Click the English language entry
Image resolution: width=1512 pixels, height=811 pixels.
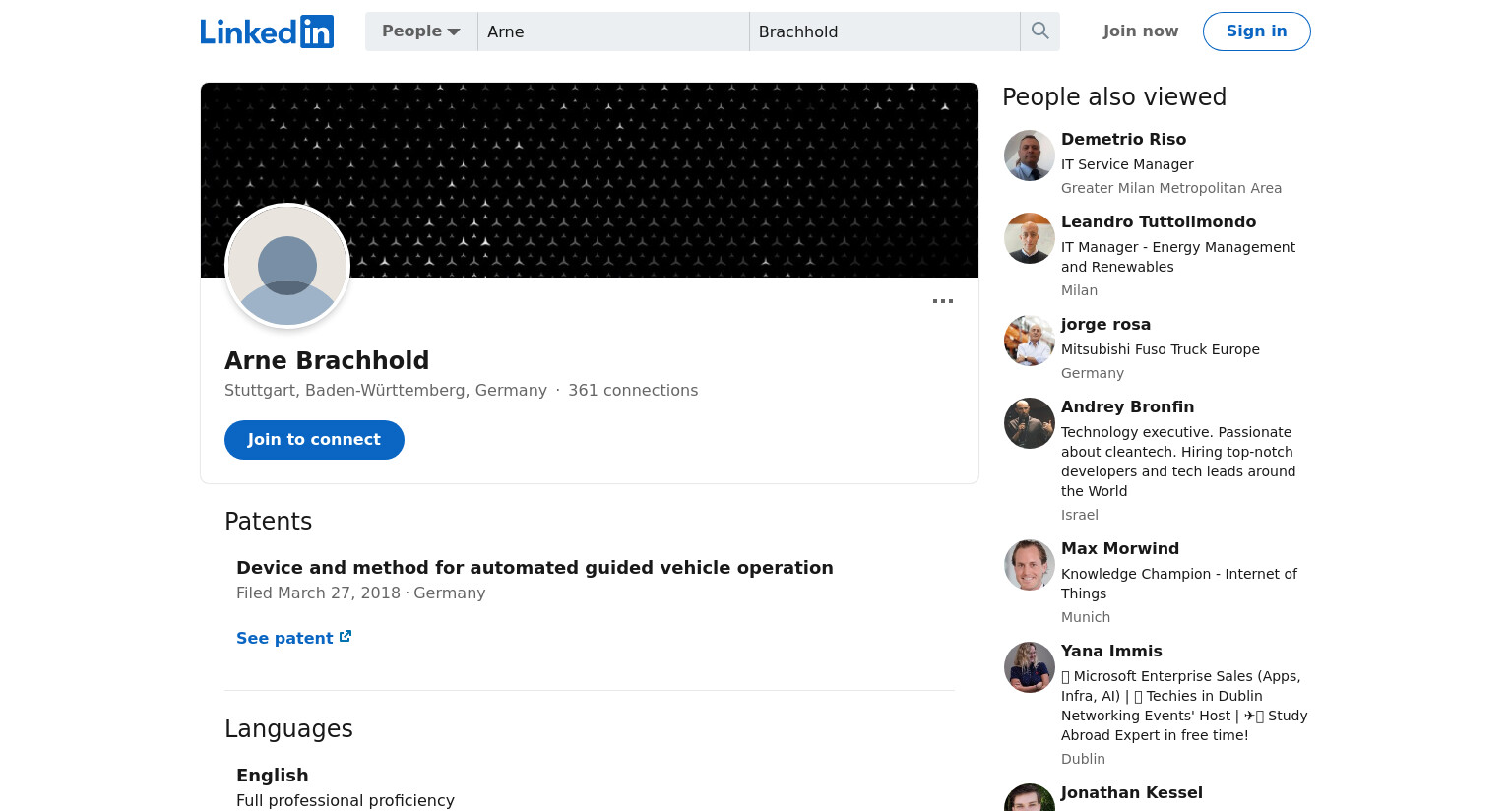tap(273, 775)
